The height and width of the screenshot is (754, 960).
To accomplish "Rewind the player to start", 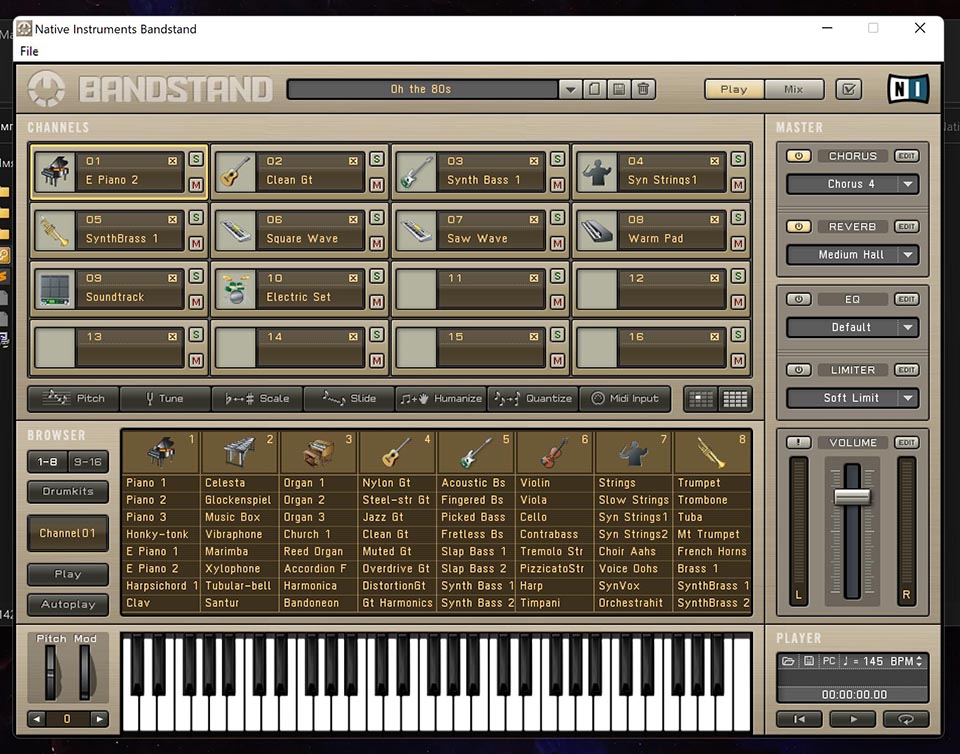I will [799, 719].
